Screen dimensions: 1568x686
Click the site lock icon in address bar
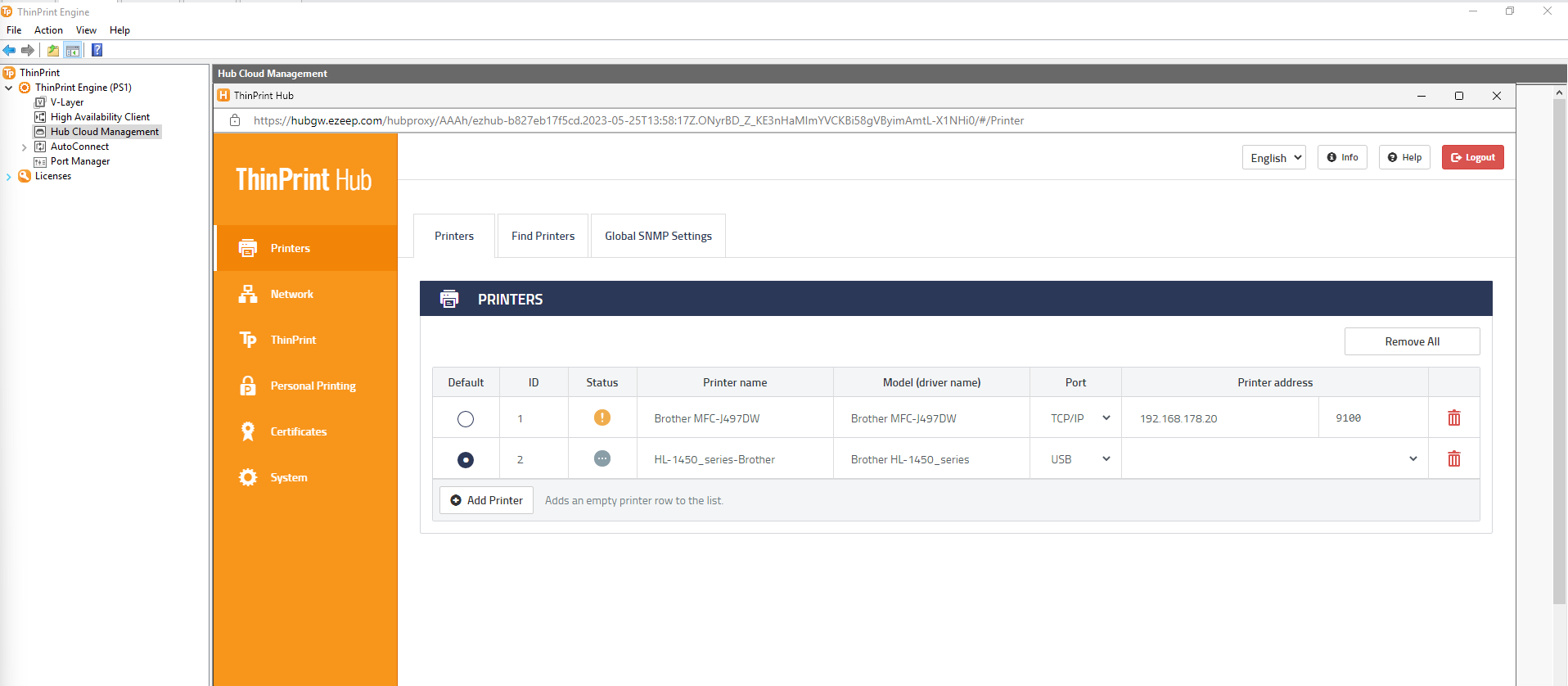click(x=235, y=120)
